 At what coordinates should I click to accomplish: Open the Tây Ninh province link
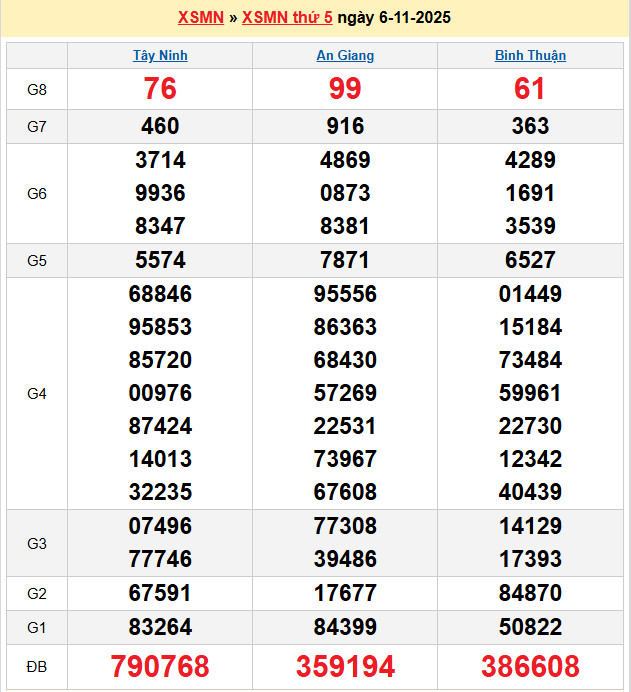coord(160,55)
